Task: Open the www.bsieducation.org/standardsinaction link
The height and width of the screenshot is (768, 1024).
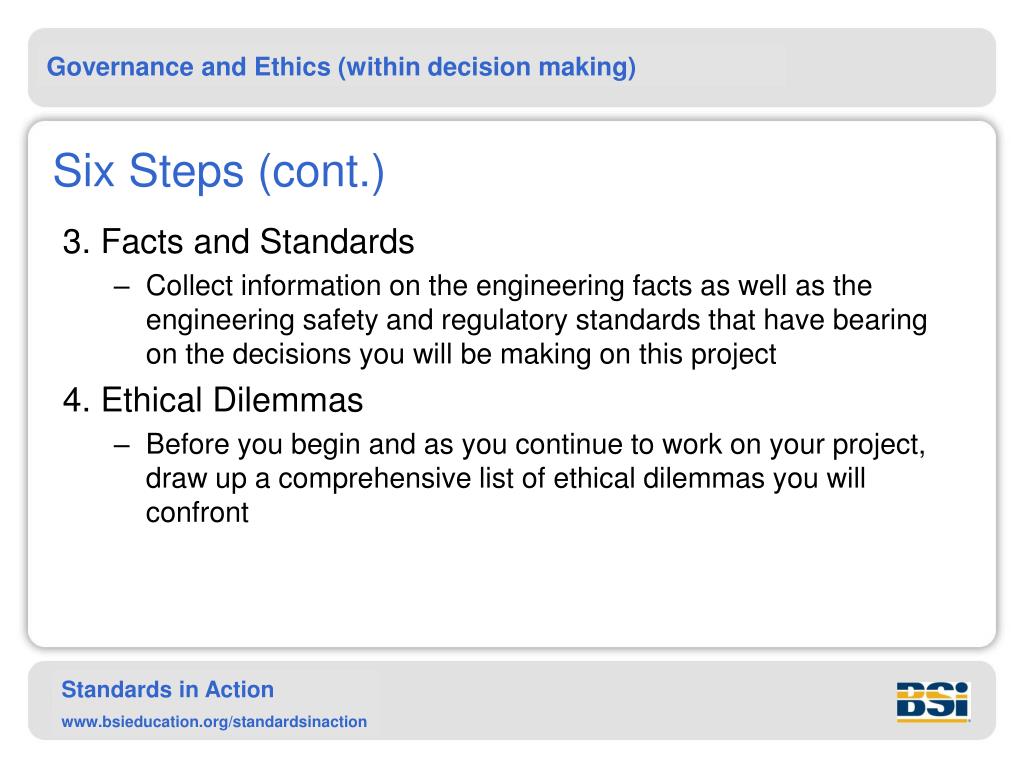Action: pyautogui.click(x=214, y=722)
